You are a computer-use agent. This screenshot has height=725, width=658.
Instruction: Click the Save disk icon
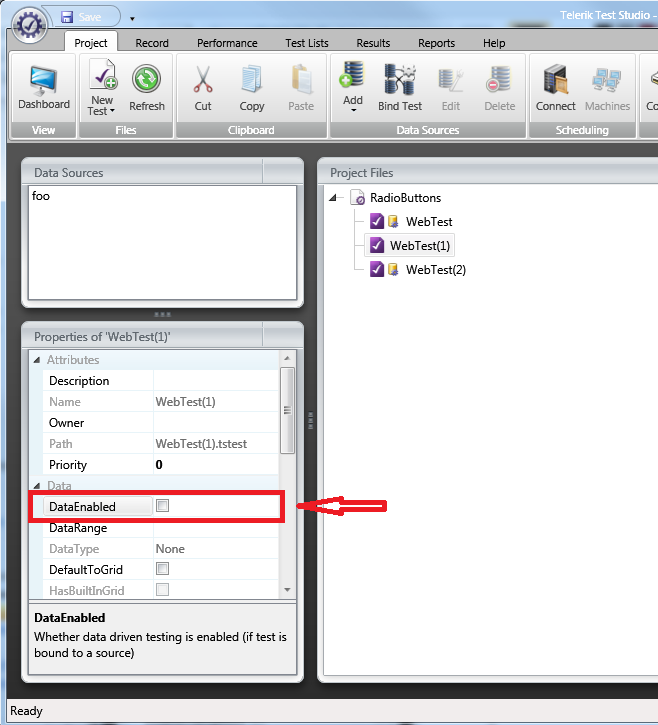click(x=67, y=17)
